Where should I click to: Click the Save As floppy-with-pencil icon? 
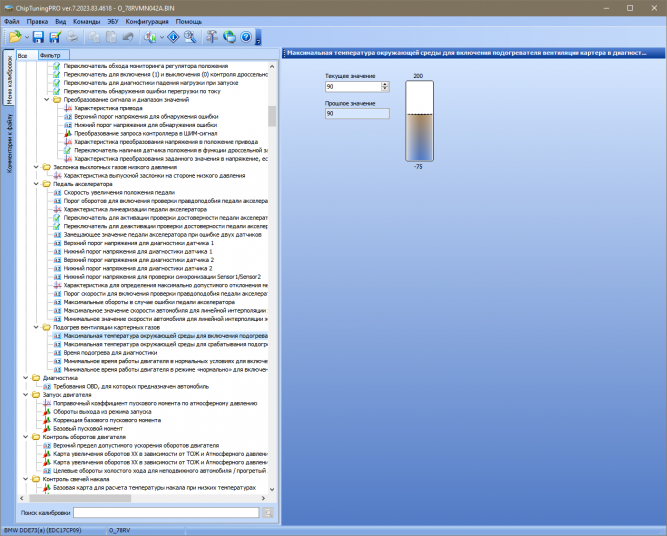tap(55, 37)
